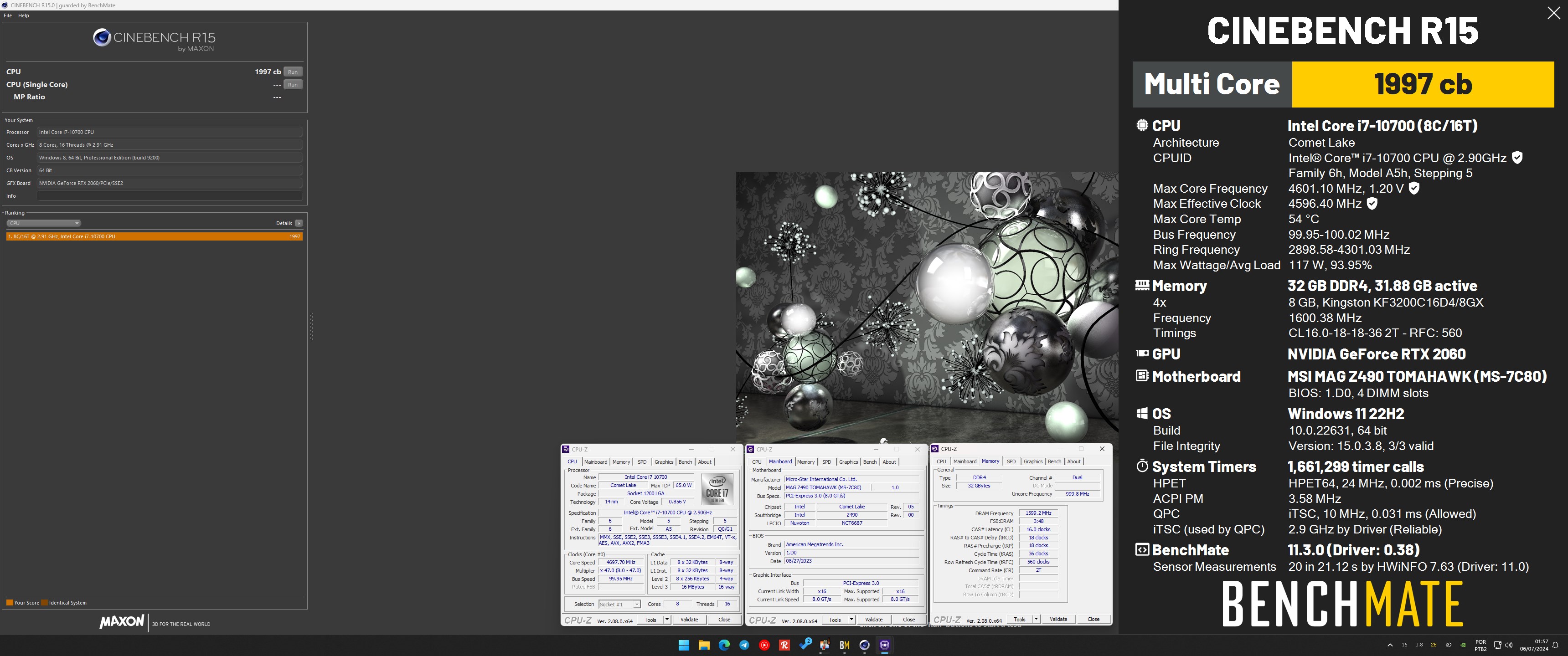Click DRAM Frequency value 1599.2 MHz
This screenshot has width=1568, height=656.
pos(1038,513)
